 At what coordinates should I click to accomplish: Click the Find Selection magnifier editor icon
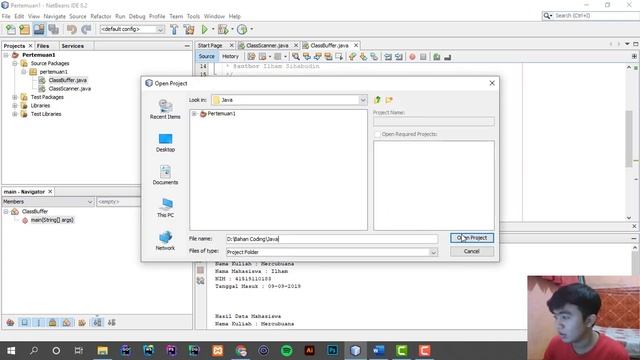(x=296, y=57)
